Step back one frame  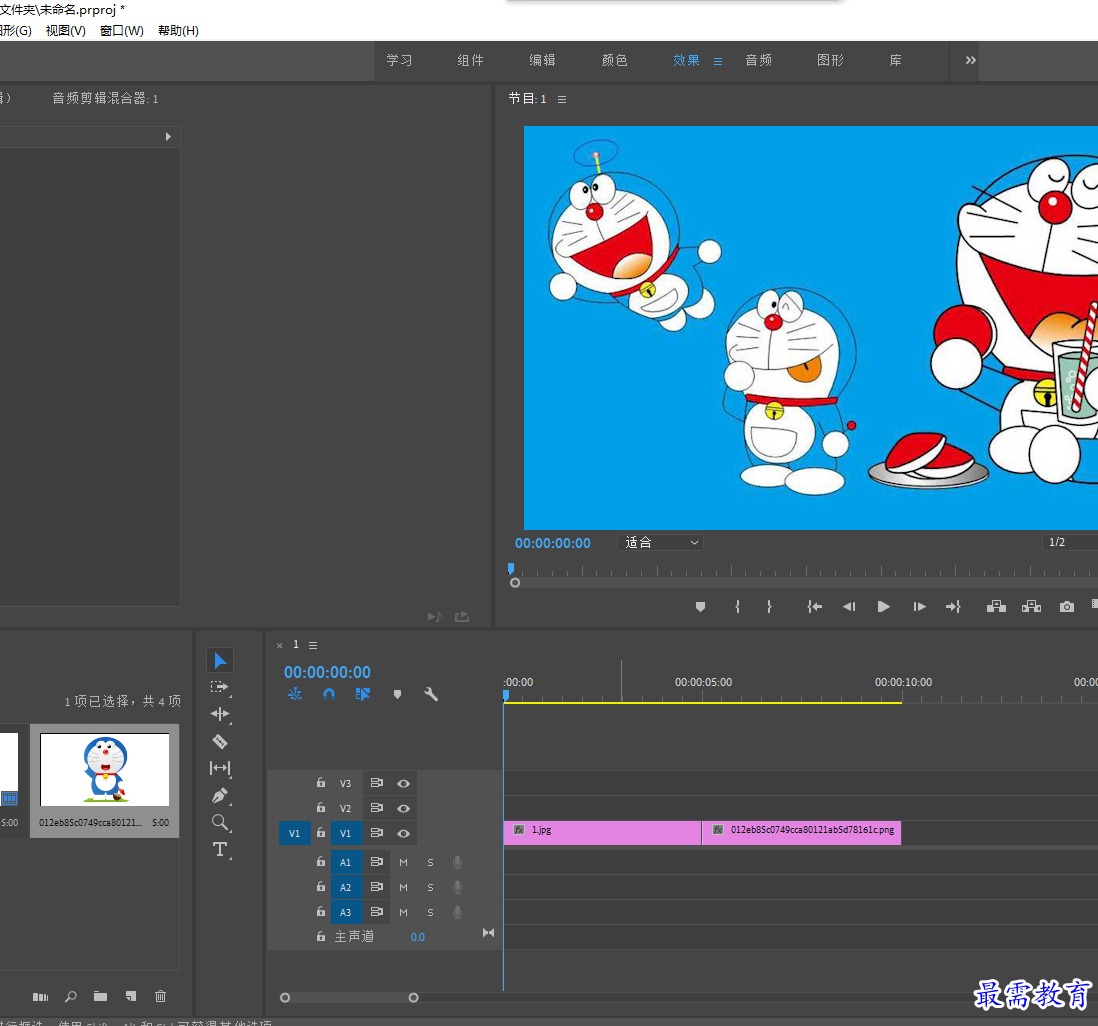pyautogui.click(x=849, y=606)
